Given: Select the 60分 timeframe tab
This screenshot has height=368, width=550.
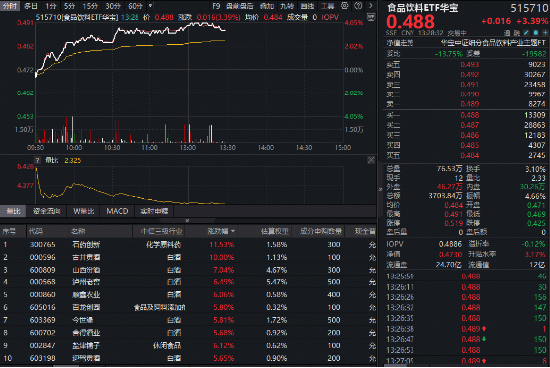Looking at the screenshot, I should [135, 6].
